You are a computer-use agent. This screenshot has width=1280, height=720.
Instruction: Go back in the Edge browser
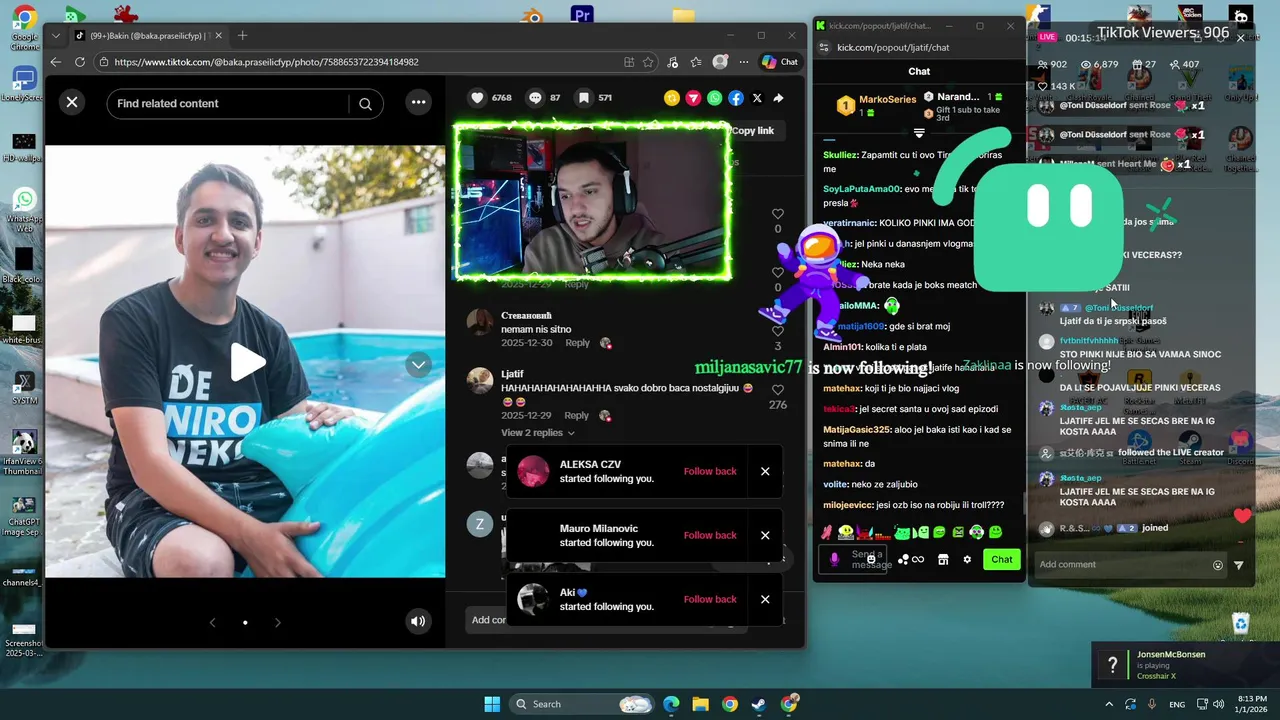point(54,62)
